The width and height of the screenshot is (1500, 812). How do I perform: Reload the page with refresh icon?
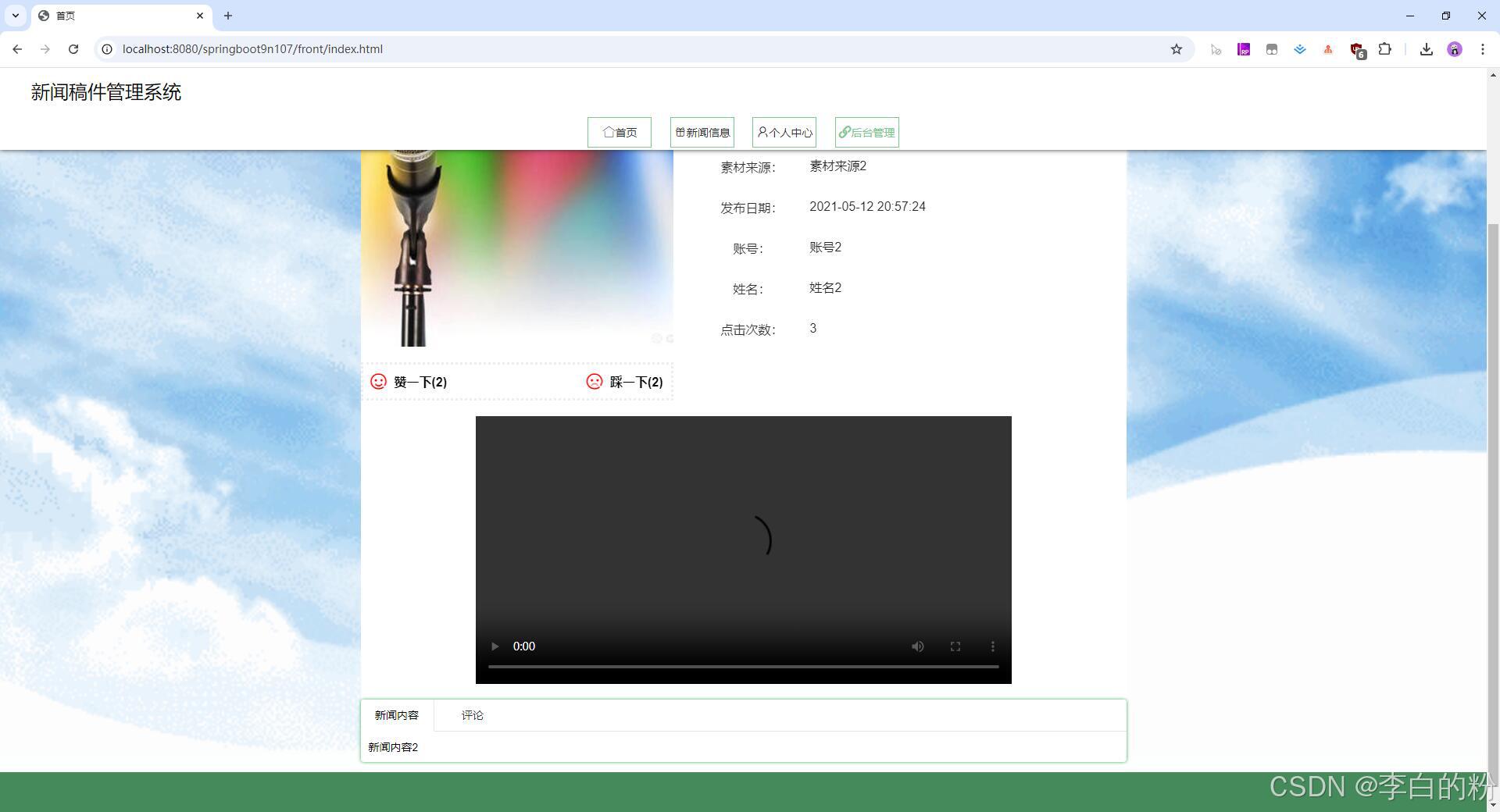(x=73, y=49)
